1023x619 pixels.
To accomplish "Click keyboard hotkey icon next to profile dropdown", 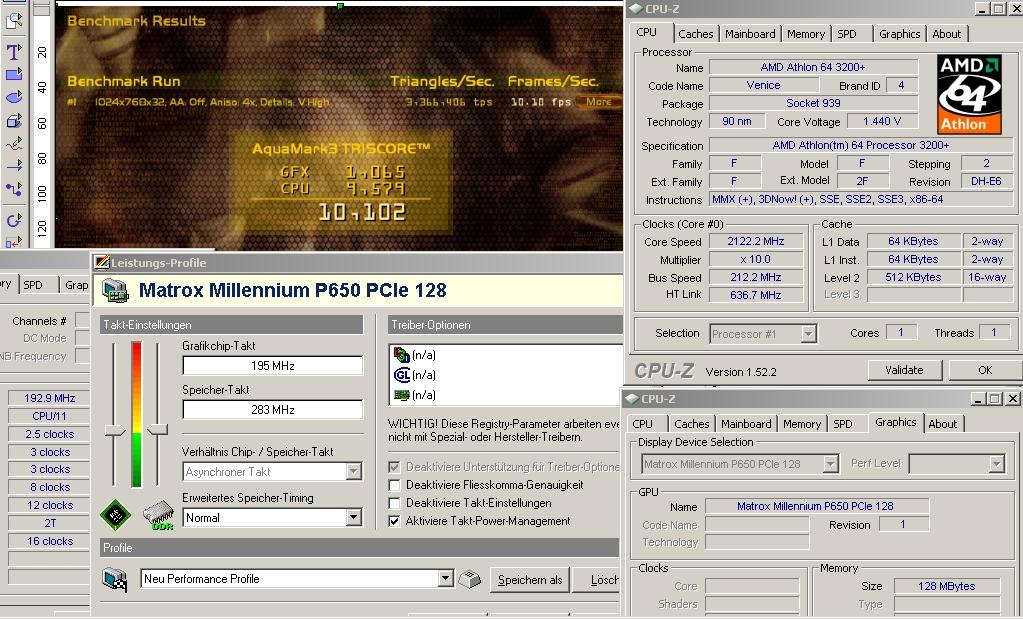I will coord(469,579).
